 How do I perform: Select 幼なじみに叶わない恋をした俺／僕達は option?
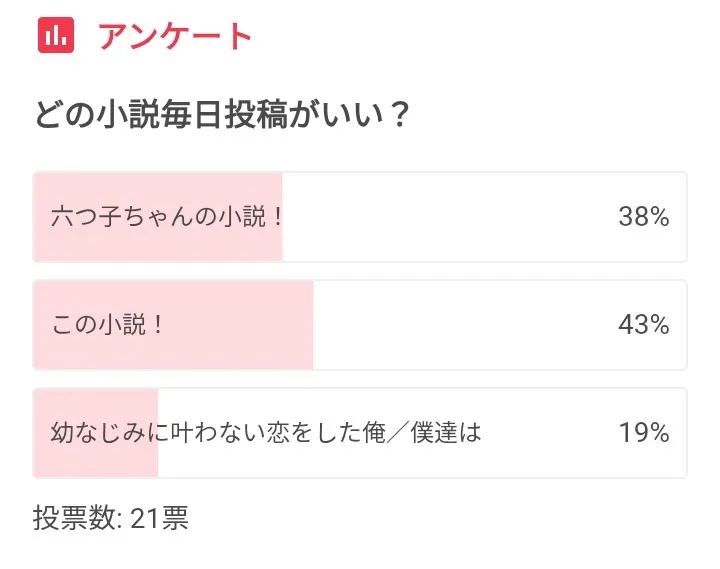pos(266,433)
